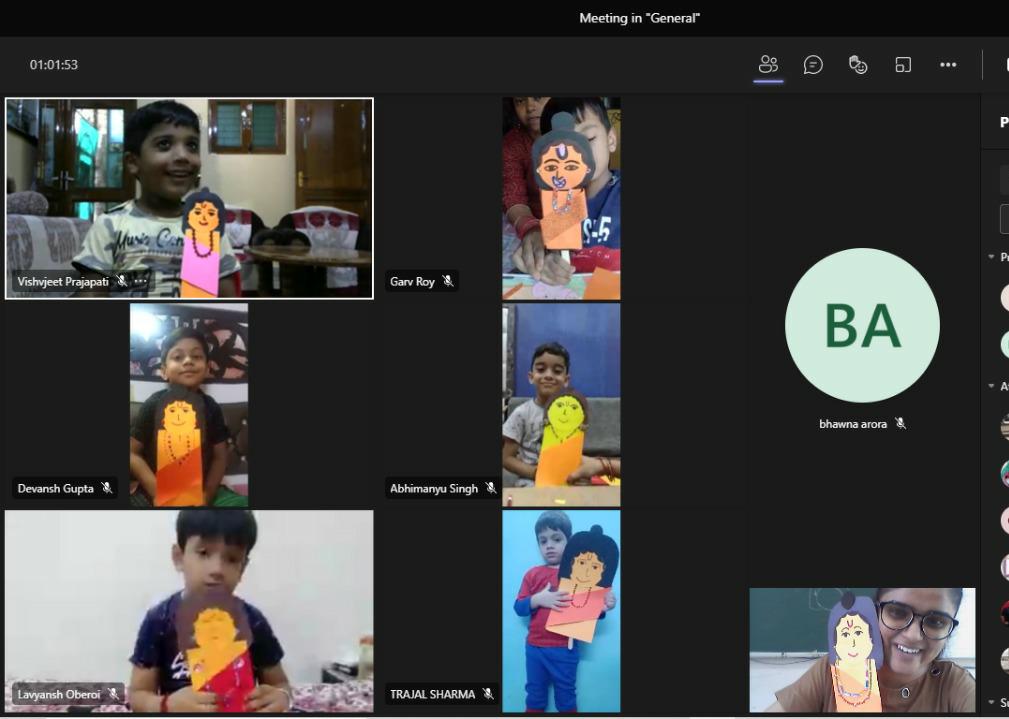
Task: Select Lavyansh Oberoi's video tile
Action: (189, 611)
